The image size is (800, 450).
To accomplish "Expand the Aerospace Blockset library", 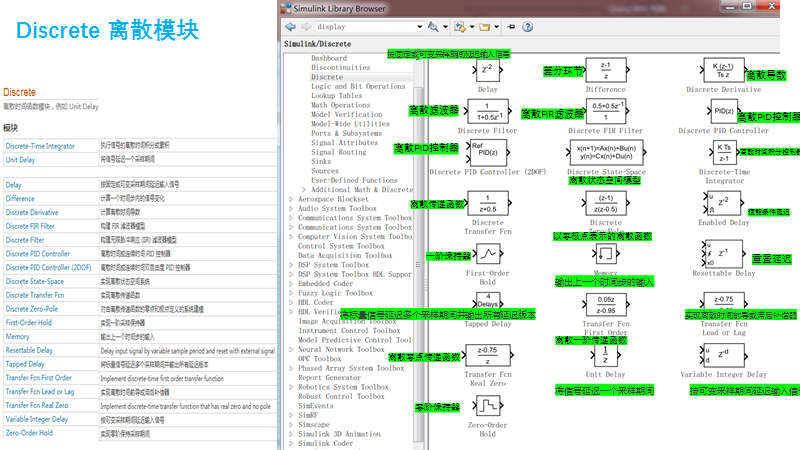I will coord(291,199).
